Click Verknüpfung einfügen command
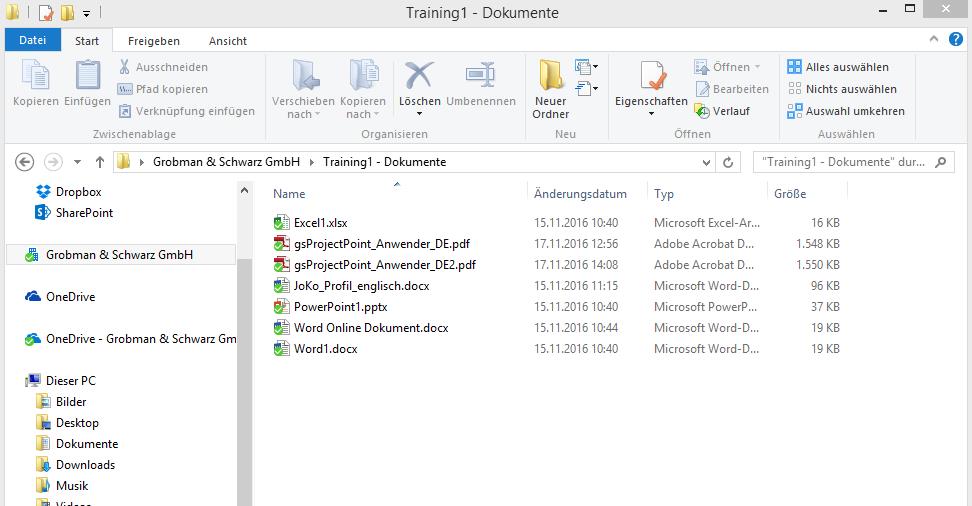 pyautogui.click(x=187, y=111)
